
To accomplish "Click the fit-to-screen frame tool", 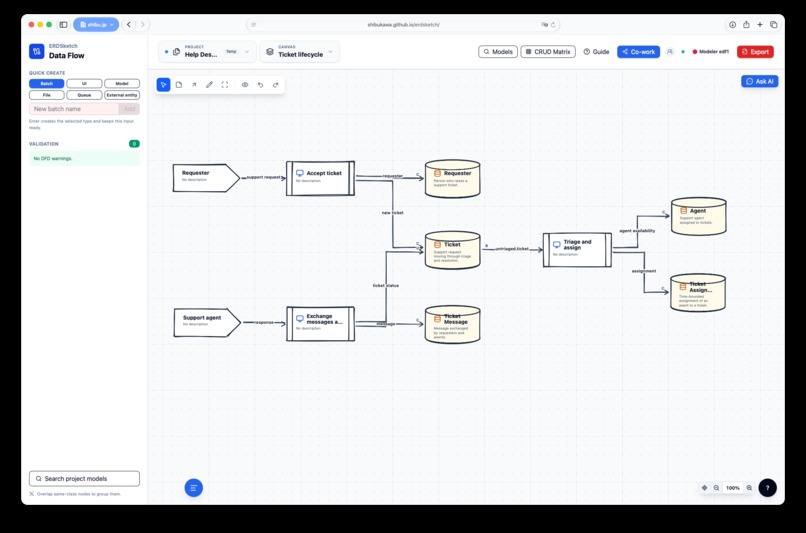I will click(x=225, y=85).
